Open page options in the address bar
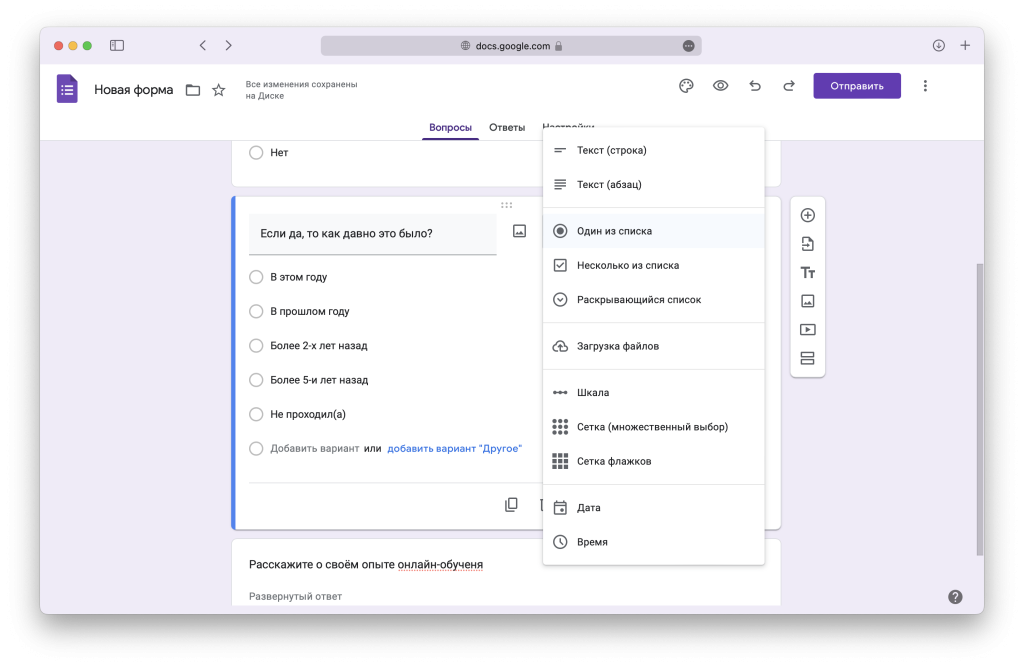This screenshot has width=1024, height=667. (688, 46)
